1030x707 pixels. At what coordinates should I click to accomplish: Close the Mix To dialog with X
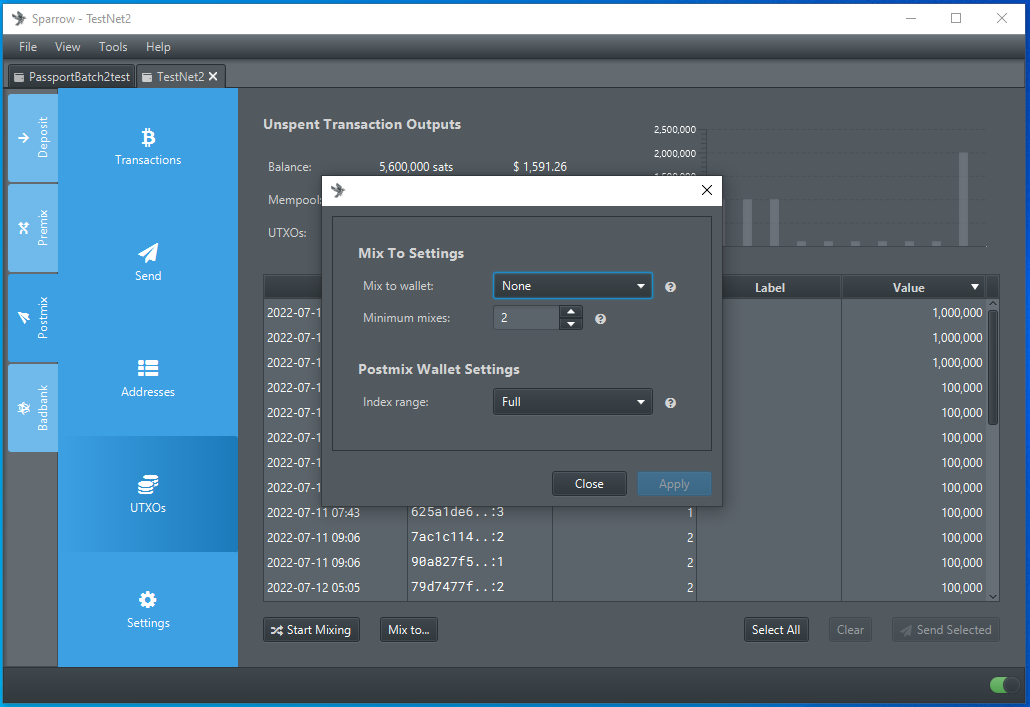point(707,190)
